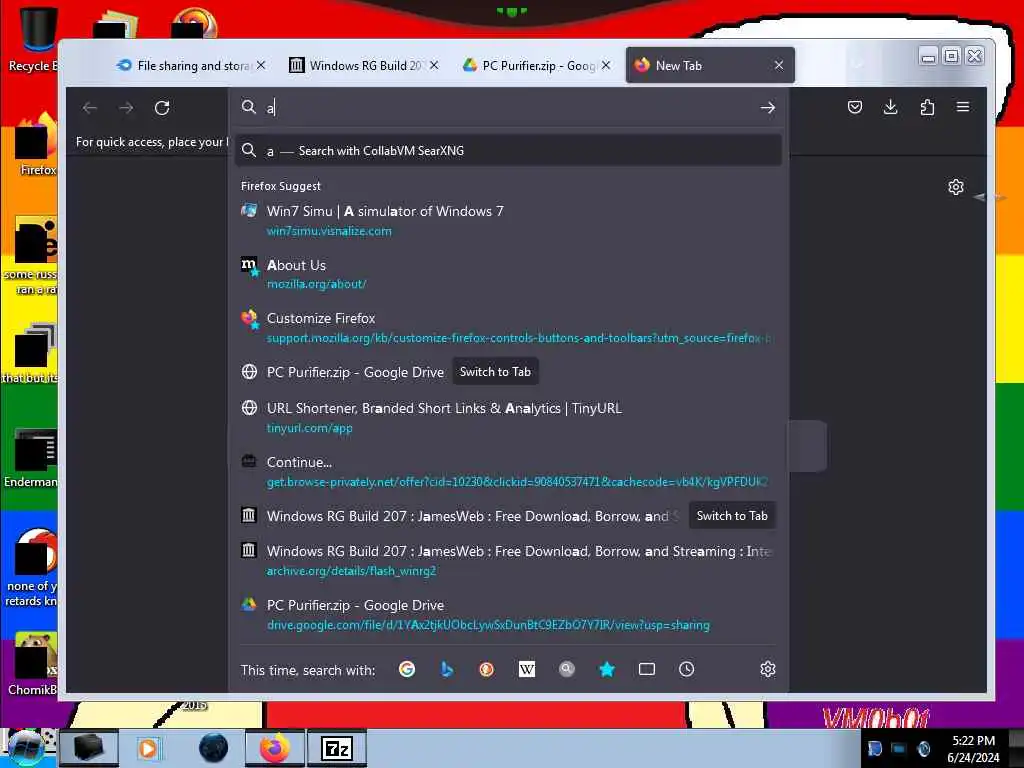The image size is (1024, 768).
Task: Open the Firefox hamburger menu
Action: [963, 107]
